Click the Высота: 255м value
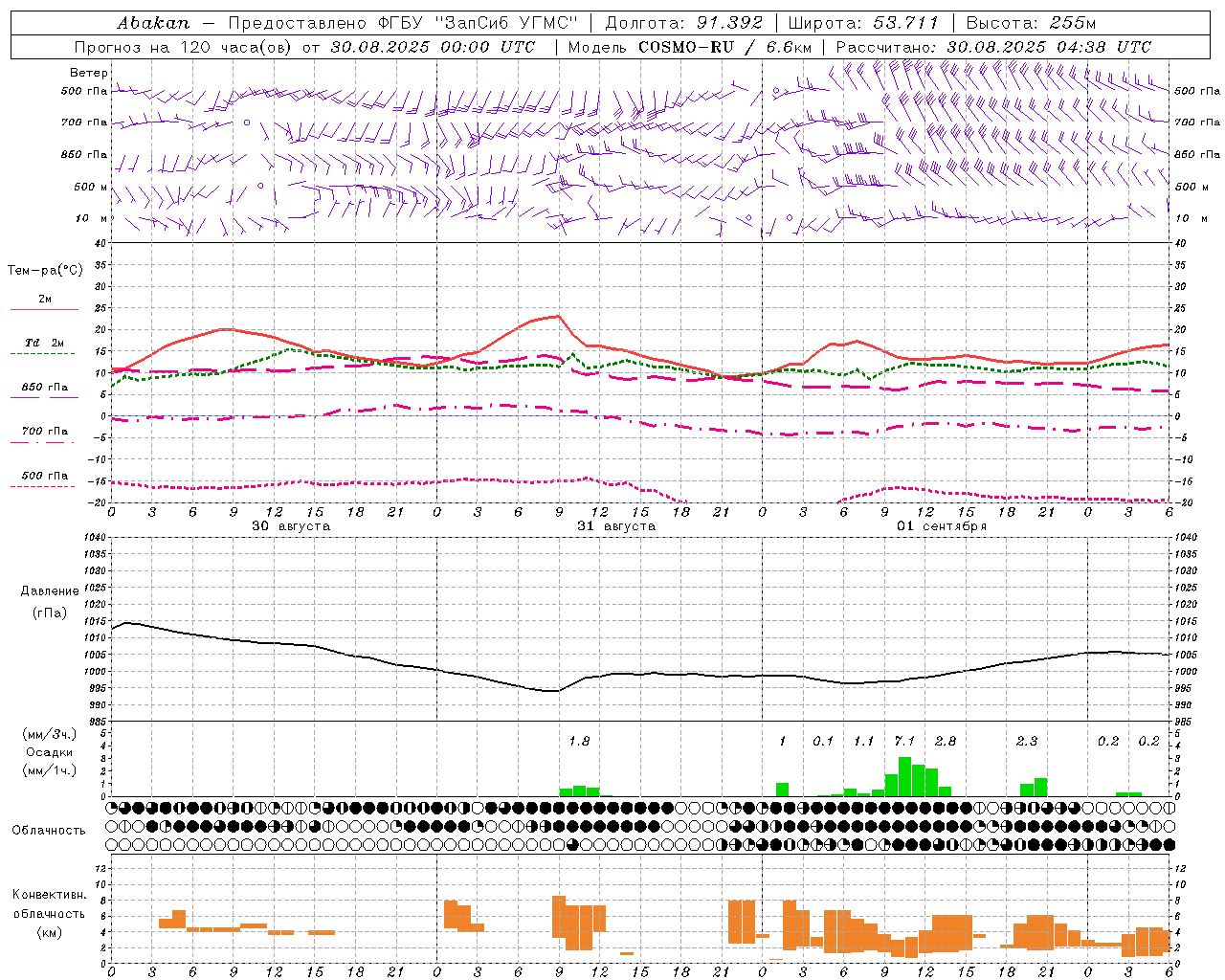Viewport: 1225px width, 980px height. [x=1031, y=23]
